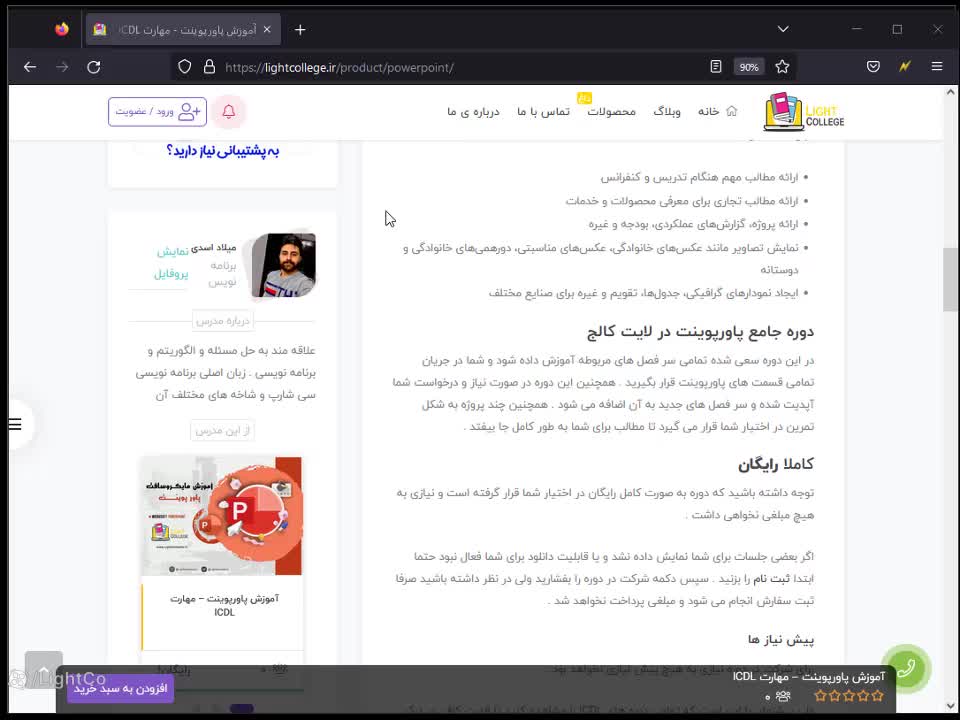Click the participants icon in bottom bar
This screenshot has height=720, width=960.
[x=781, y=698]
